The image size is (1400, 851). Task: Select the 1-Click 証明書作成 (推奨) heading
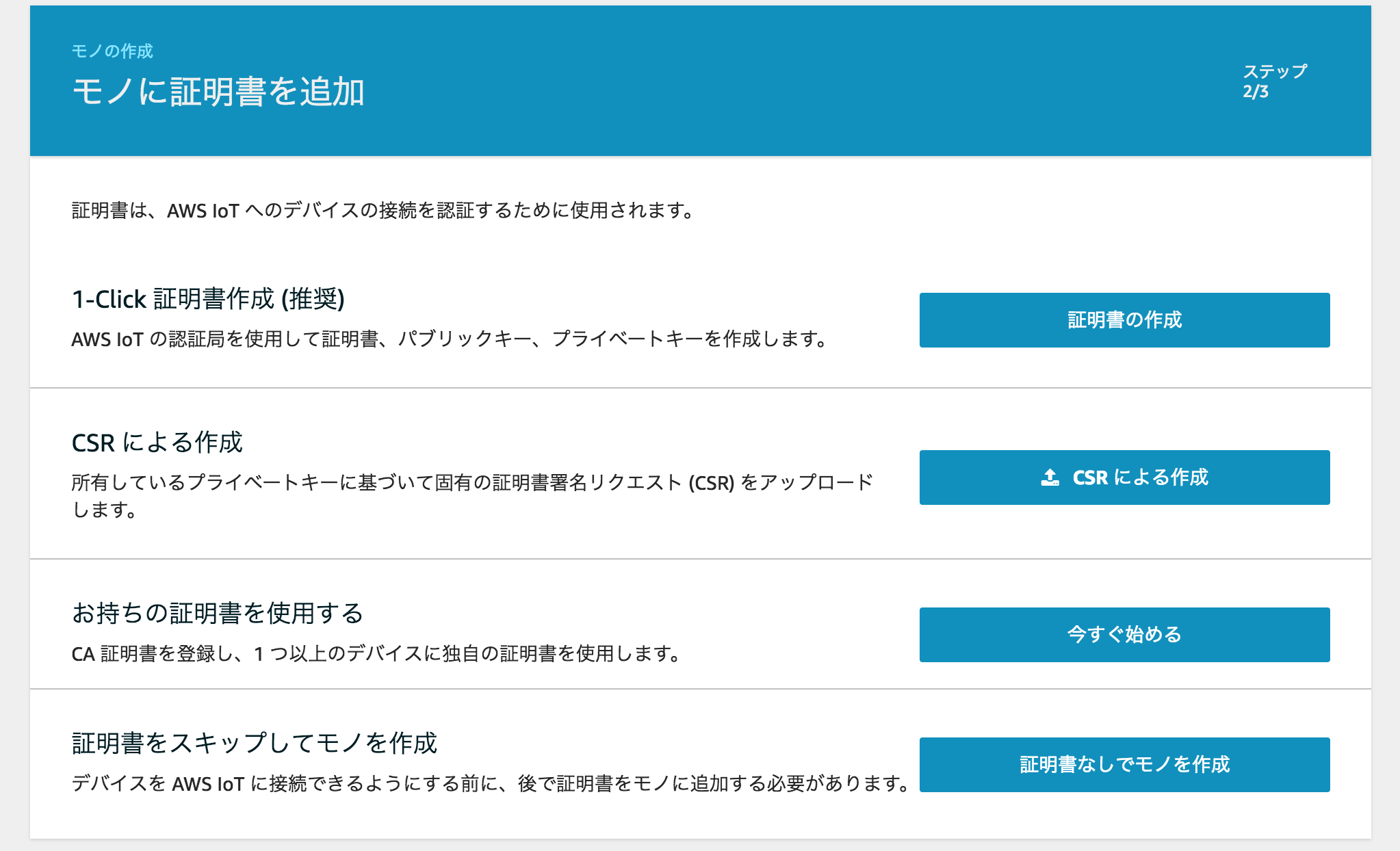[x=208, y=299]
